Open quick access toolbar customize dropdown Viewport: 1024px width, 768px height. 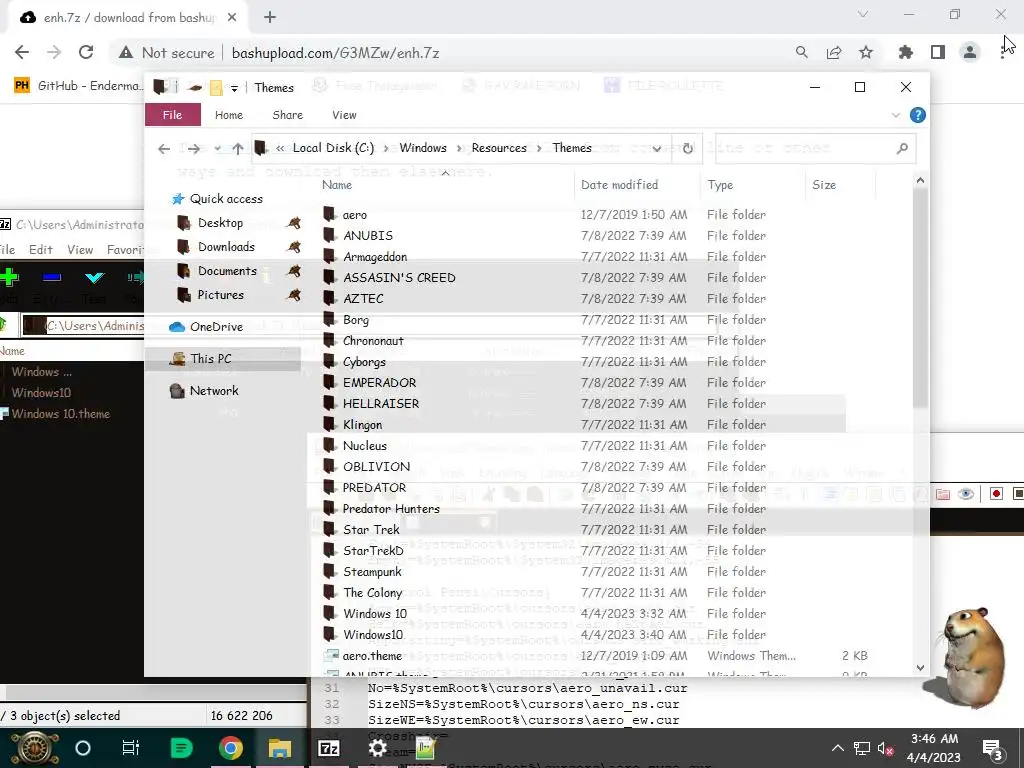(234, 88)
